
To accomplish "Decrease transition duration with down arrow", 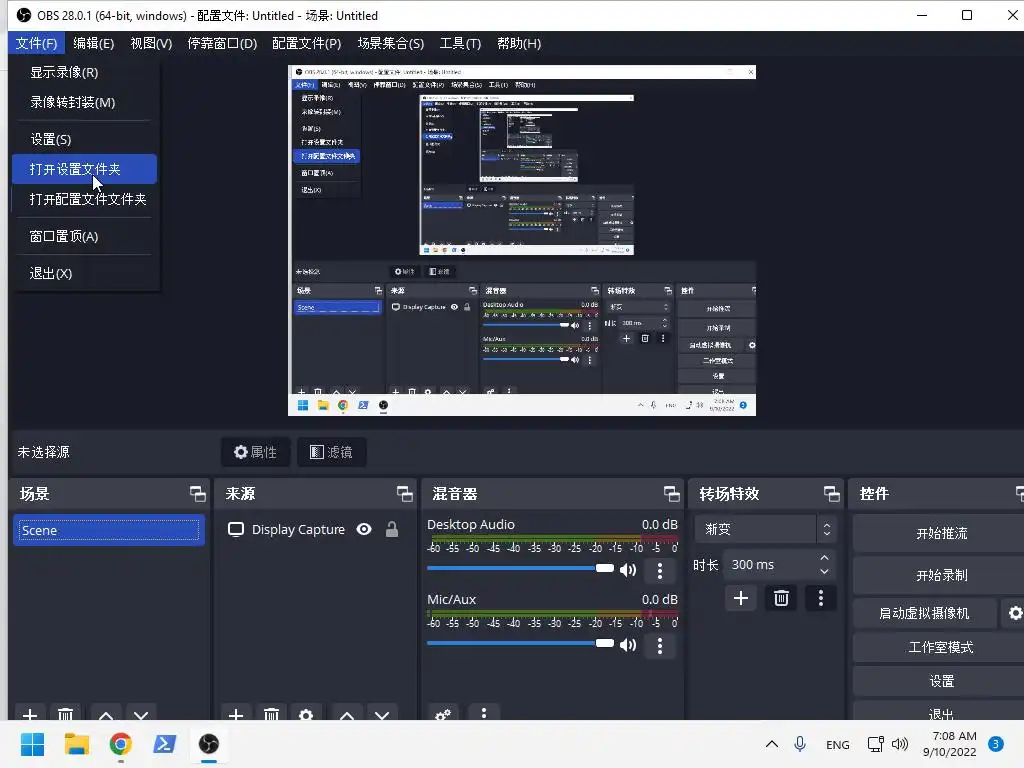I will pyautogui.click(x=824, y=571).
